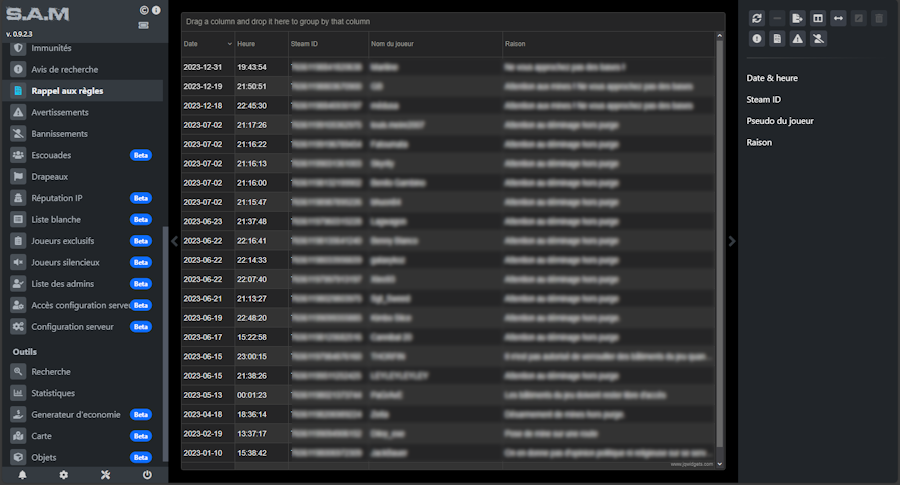Collapse left panel with the left chevron
900x485 pixels.
tap(174, 241)
